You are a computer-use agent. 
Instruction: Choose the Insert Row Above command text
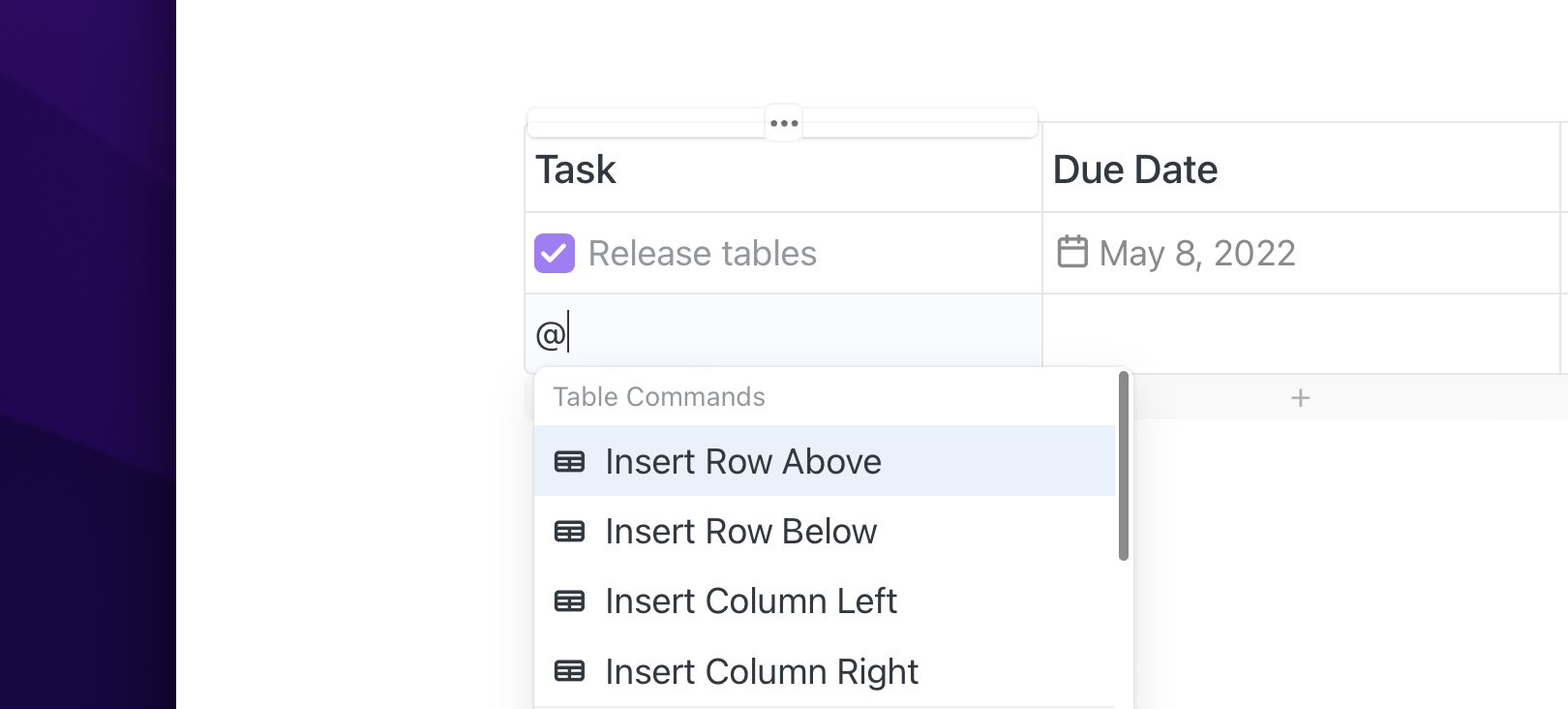click(742, 462)
